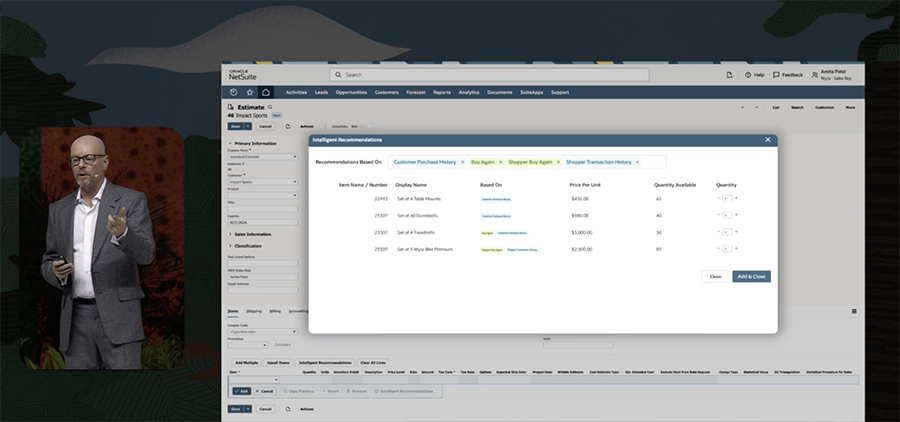The height and width of the screenshot is (422, 900).
Task: Click the Home icon in navigation bar
Action: point(266,92)
